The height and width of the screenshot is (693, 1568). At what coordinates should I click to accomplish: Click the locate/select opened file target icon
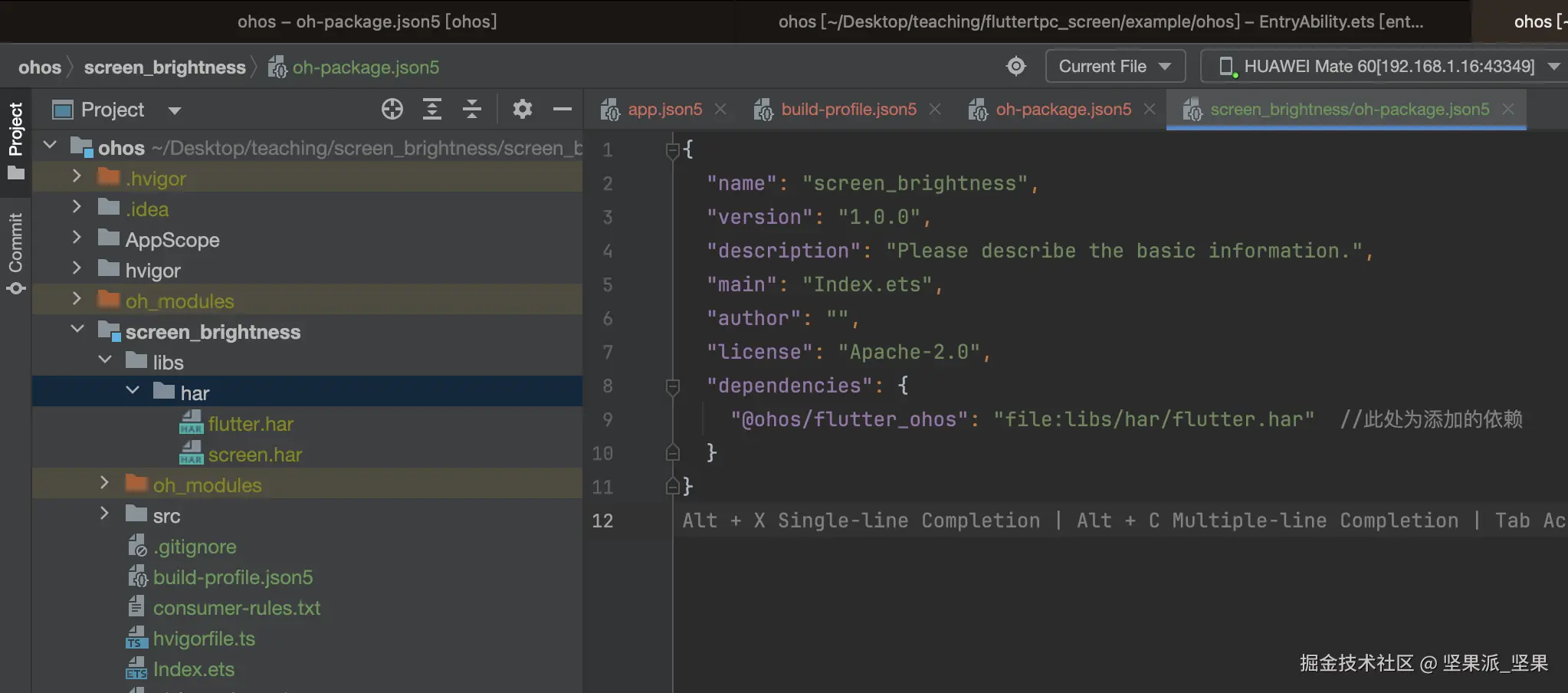[x=392, y=110]
